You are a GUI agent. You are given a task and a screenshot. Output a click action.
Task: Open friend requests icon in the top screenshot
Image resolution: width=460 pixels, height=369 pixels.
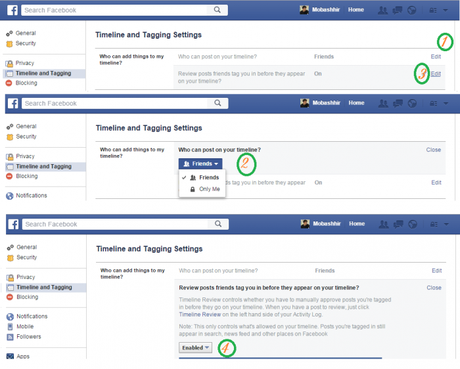pyautogui.click(x=383, y=10)
